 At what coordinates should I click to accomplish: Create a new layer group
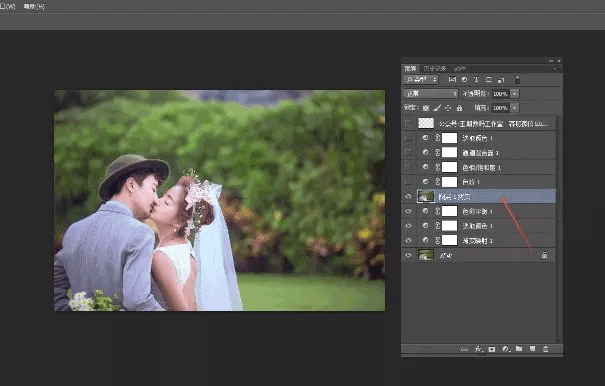coord(519,349)
